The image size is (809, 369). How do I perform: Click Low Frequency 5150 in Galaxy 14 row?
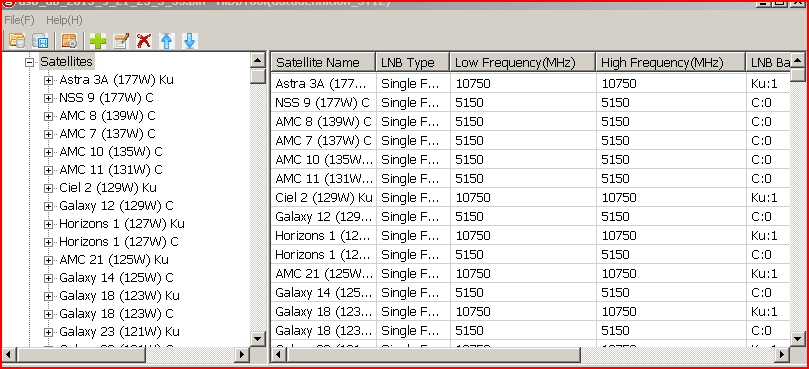(523, 293)
